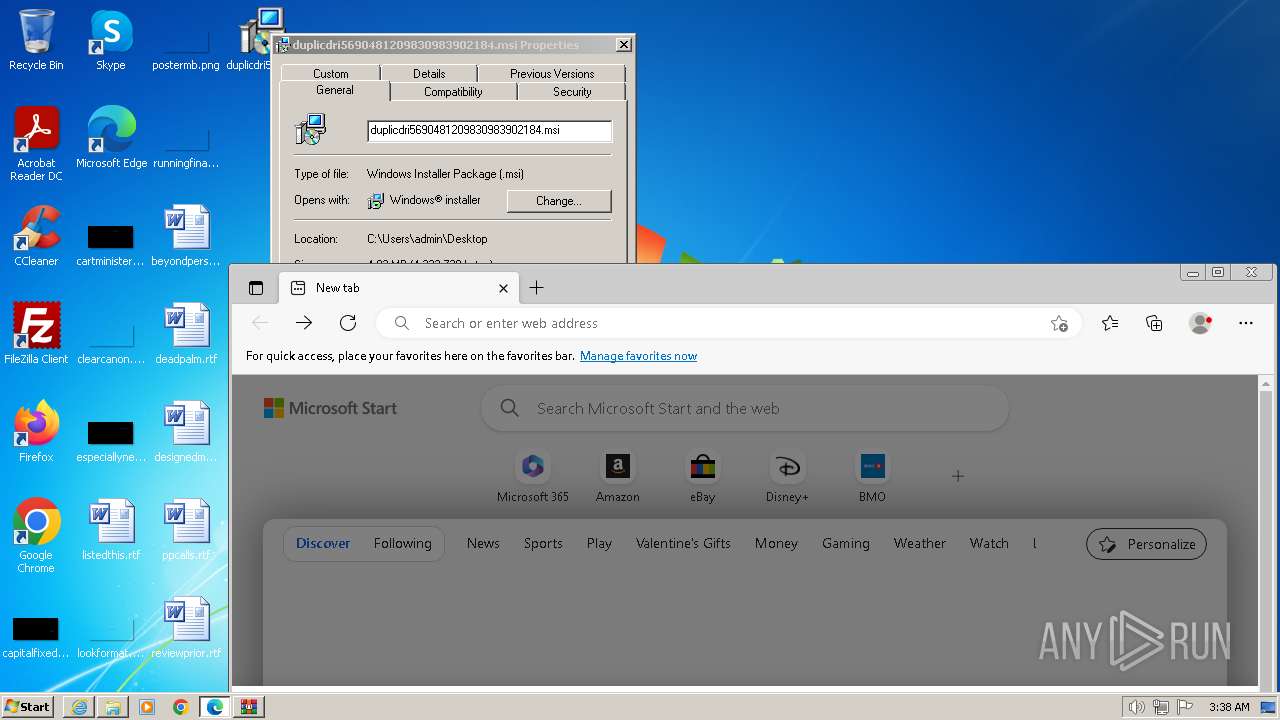Open Amazon quick link tile

[x=618, y=477]
